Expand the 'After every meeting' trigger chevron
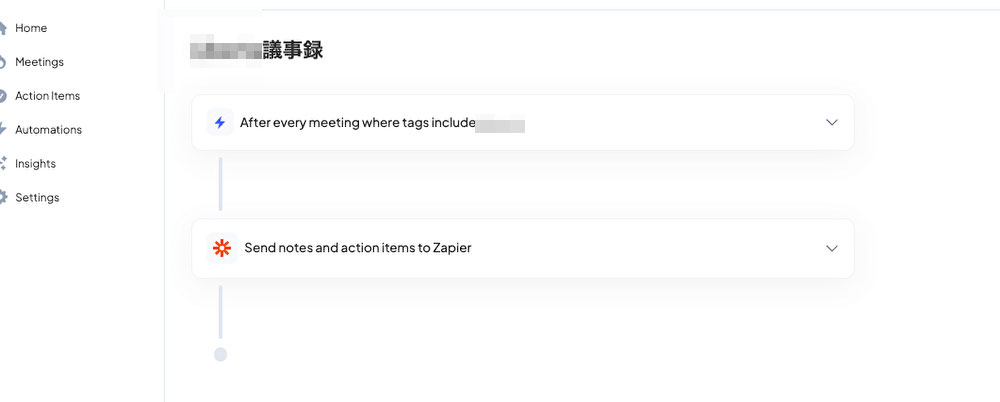This screenshot has height=402, width=1000. pos(832,123)
